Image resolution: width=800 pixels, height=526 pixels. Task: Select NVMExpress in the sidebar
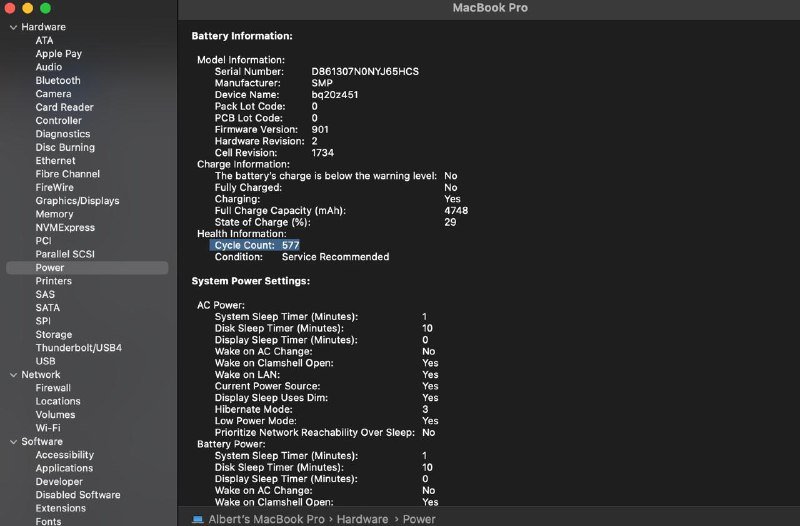(x=65, y=228)
